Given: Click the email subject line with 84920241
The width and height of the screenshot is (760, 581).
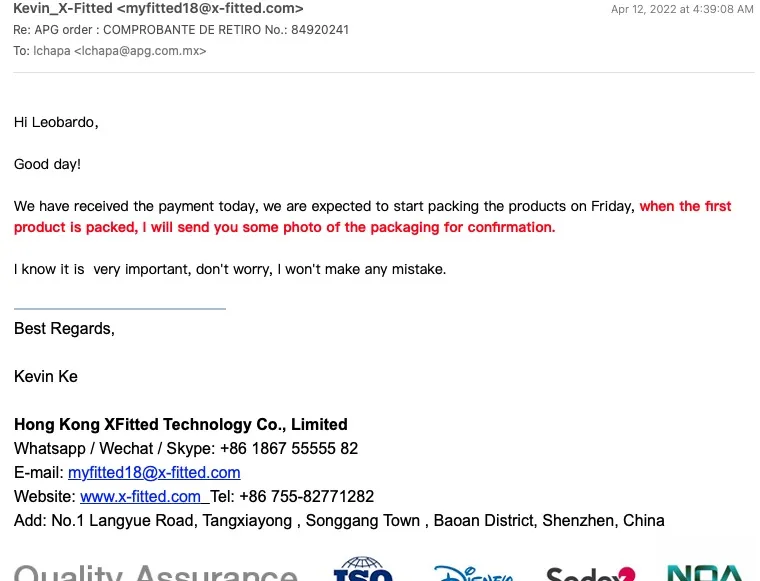Looking at the screenshot, I should [181, 30].
